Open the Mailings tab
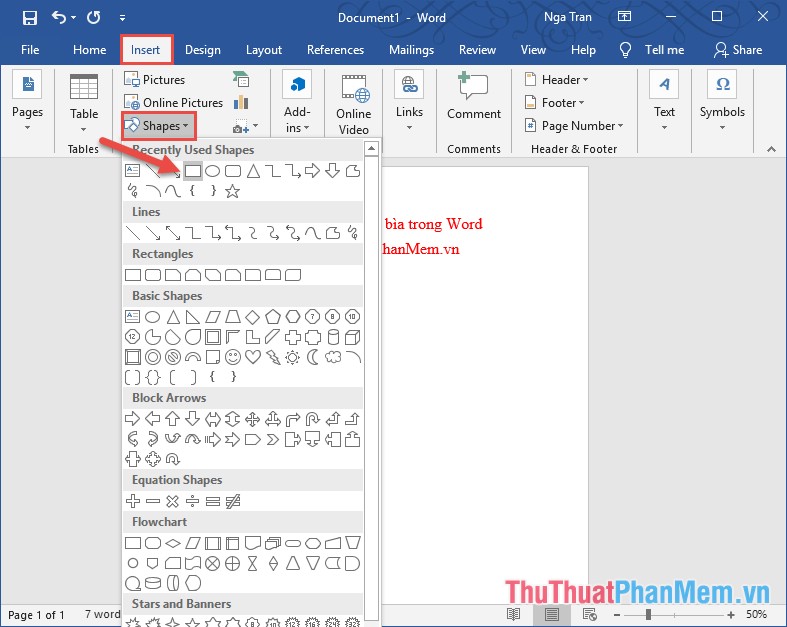Viewport: 787px width, 627px height. pos(411,50)
